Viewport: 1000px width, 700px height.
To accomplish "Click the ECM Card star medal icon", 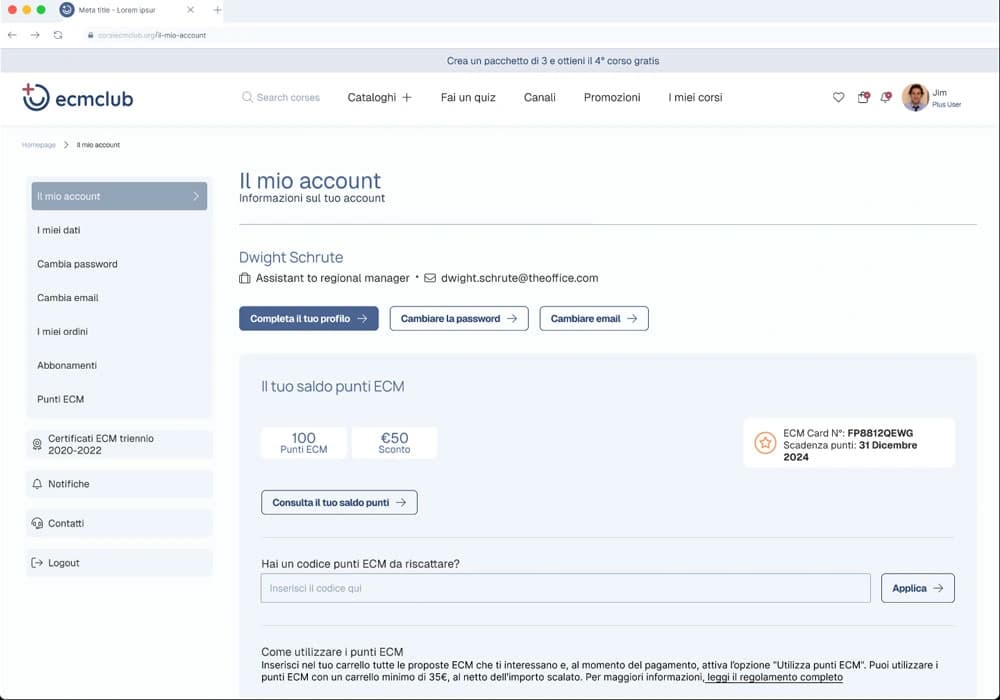I will [765, 443].
